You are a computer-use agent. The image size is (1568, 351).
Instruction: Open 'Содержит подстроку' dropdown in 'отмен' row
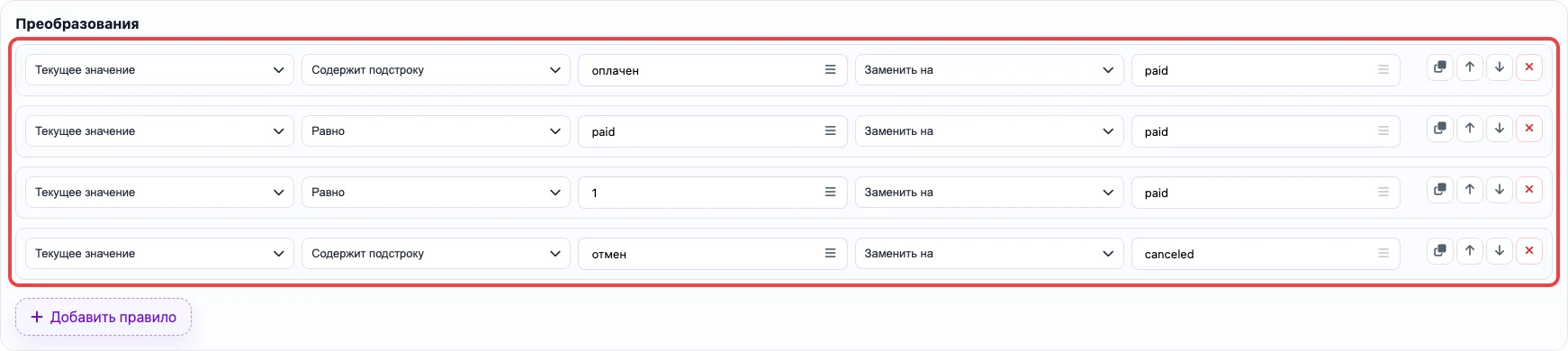coord(436,254)
